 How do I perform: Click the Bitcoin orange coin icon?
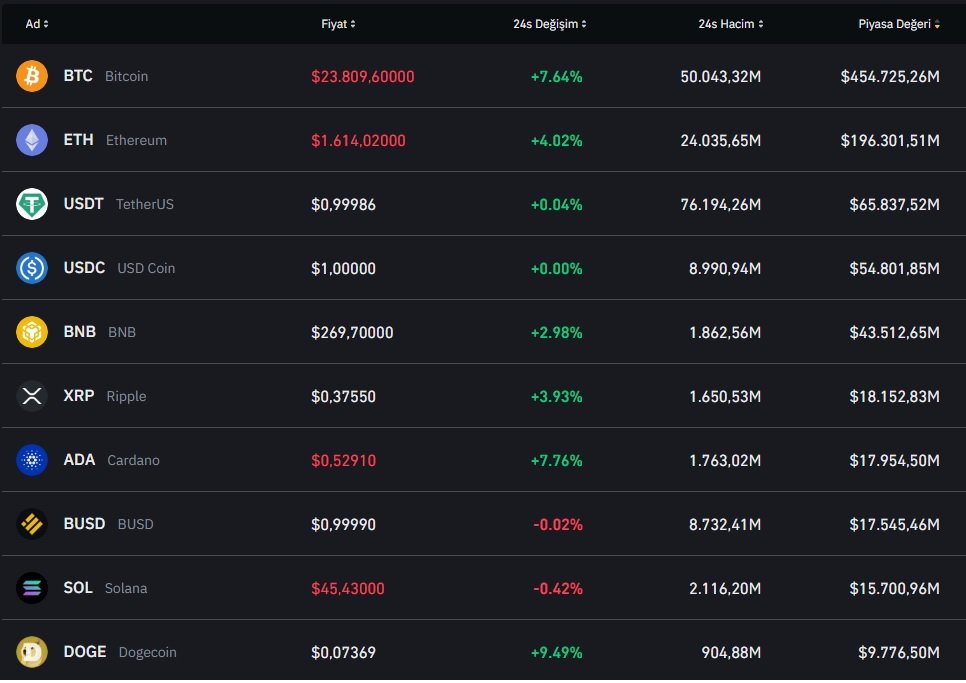coord(32,76)
